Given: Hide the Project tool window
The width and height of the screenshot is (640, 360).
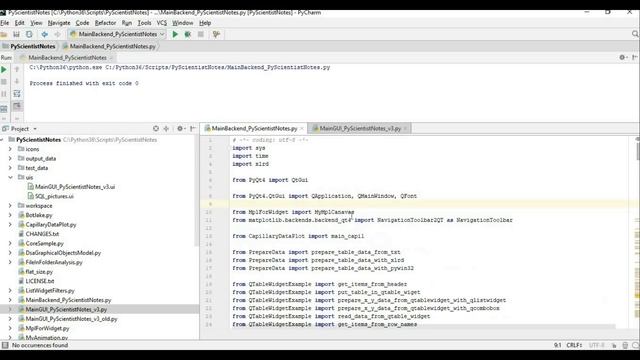Looking at the screenshot, I should (193, 129).
